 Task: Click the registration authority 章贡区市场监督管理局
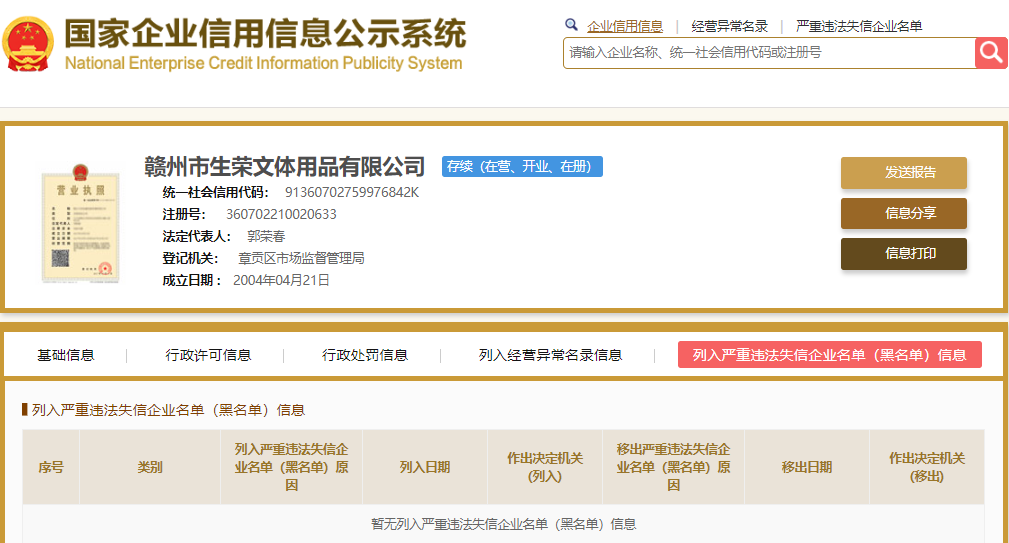point(301,258)
